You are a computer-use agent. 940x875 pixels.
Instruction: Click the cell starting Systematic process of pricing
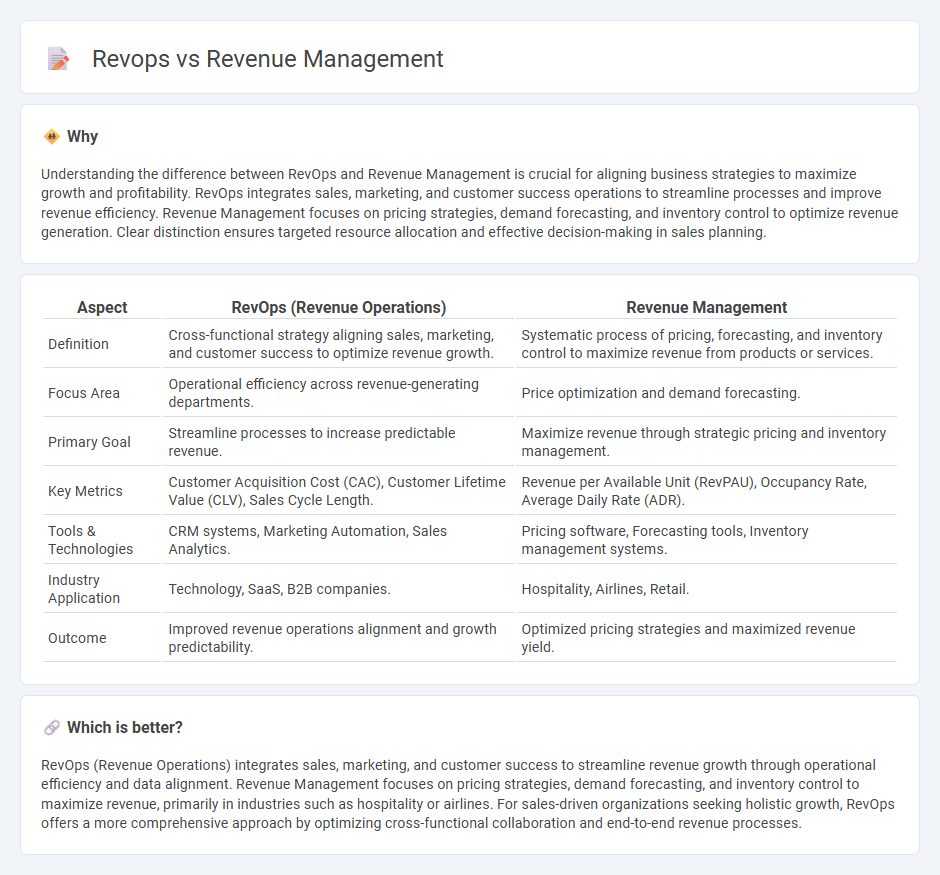click(706, 344)
